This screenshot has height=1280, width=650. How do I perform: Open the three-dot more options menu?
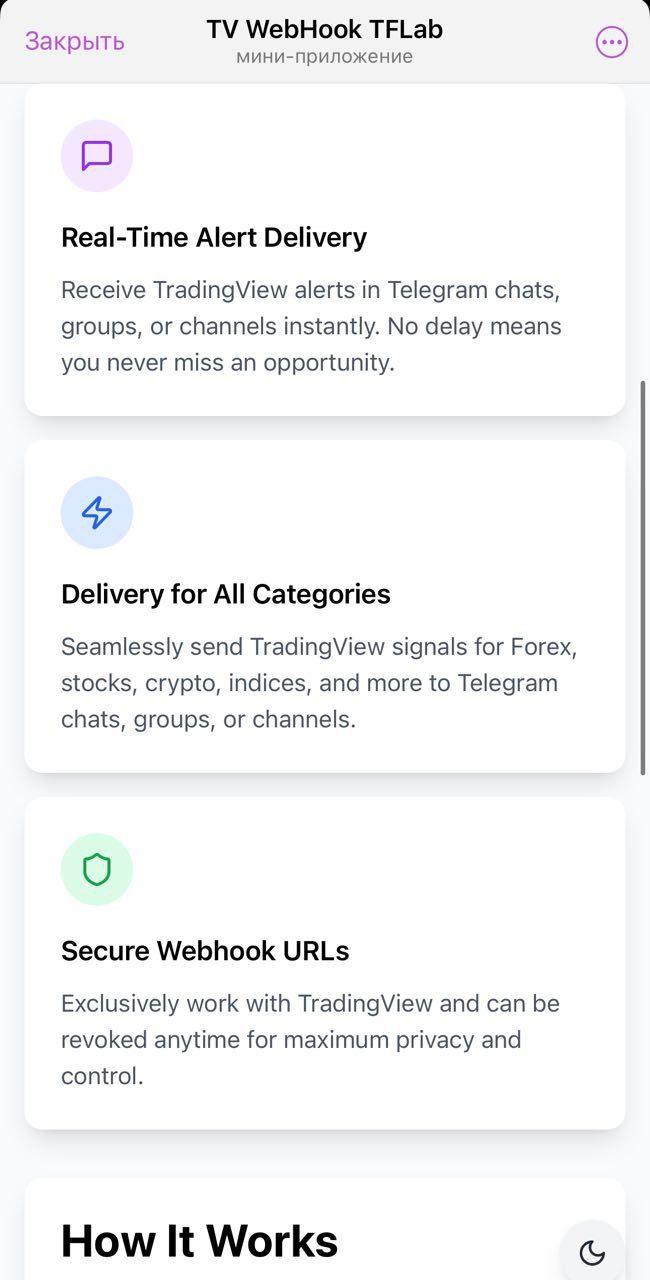pyautogui.click(x=611, y=42)
